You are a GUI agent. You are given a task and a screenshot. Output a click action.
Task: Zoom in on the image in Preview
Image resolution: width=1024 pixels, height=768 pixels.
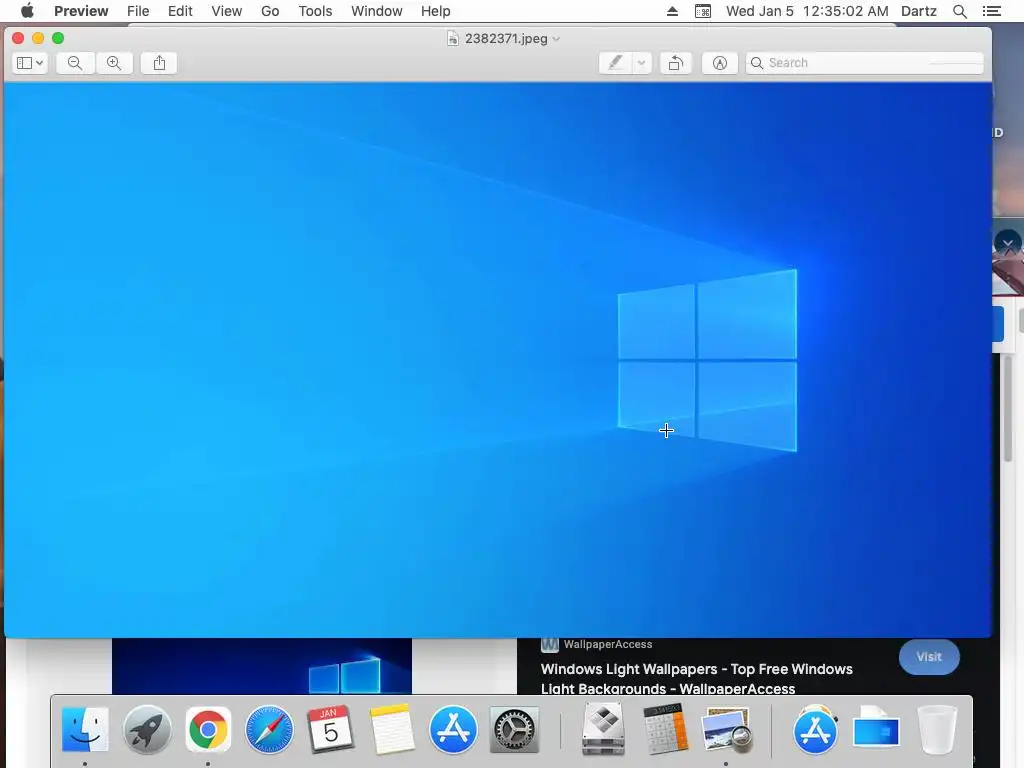pyautogui.click(x=114, y=63)
